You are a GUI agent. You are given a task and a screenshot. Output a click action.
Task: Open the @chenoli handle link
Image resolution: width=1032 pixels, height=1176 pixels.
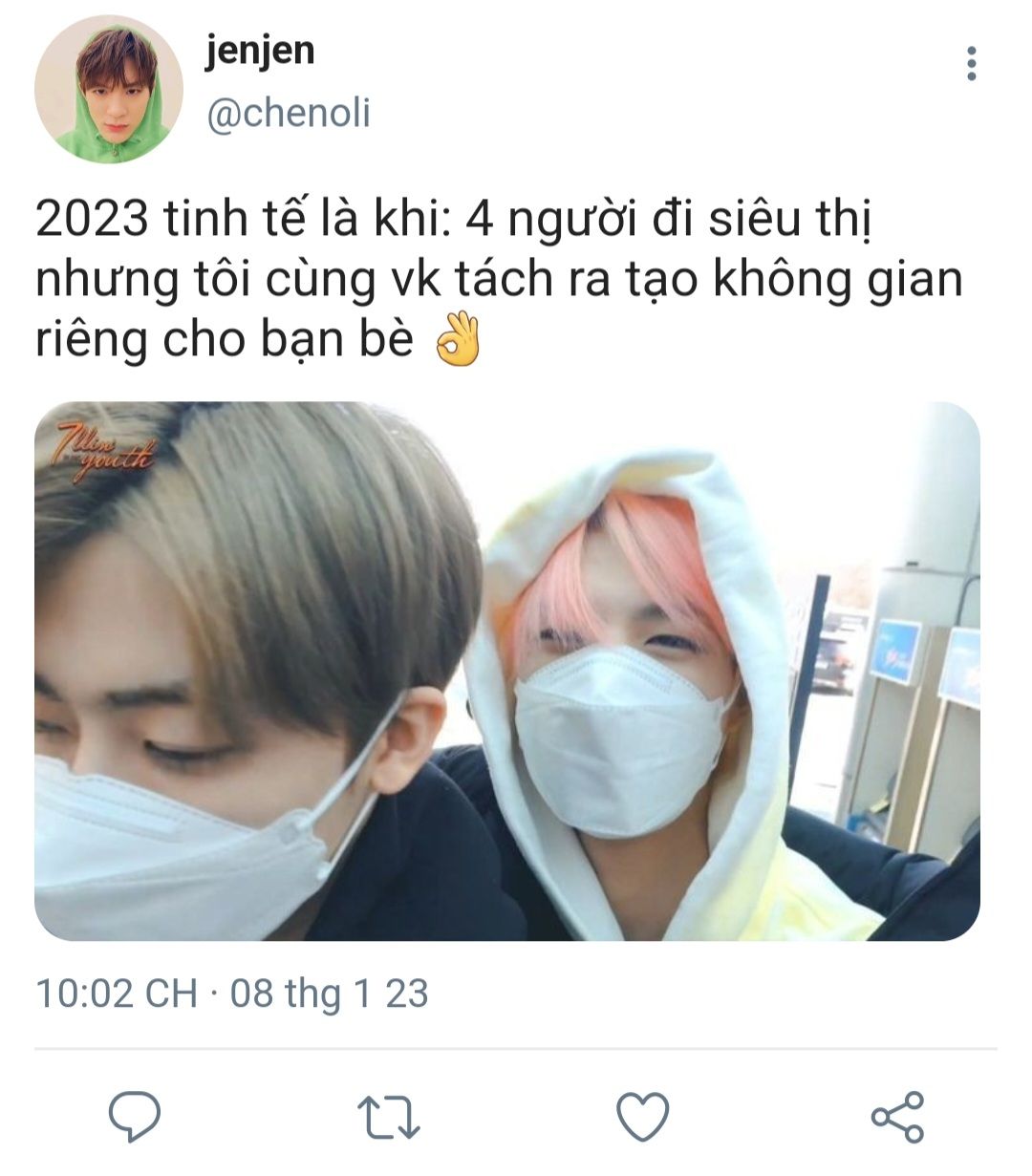[x=288, y=112]
